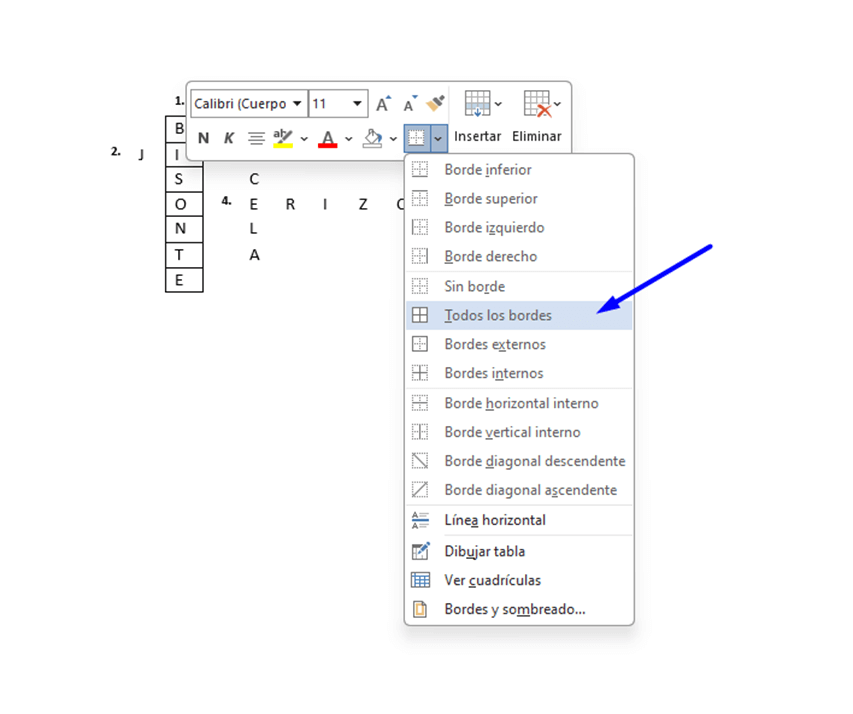Select Borde inferior
The height and width of the screenshot is (714, 853).
[519, 170]
